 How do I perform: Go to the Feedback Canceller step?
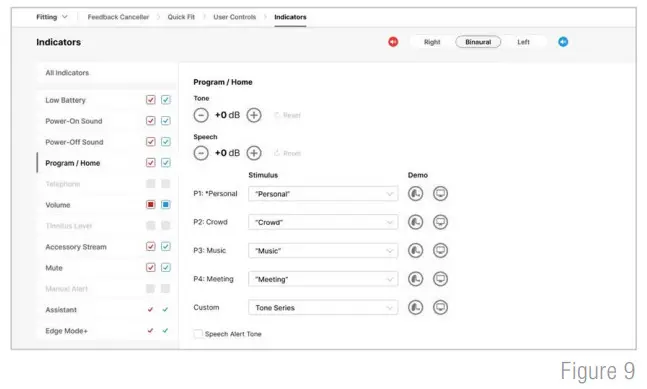coord(118,17)
